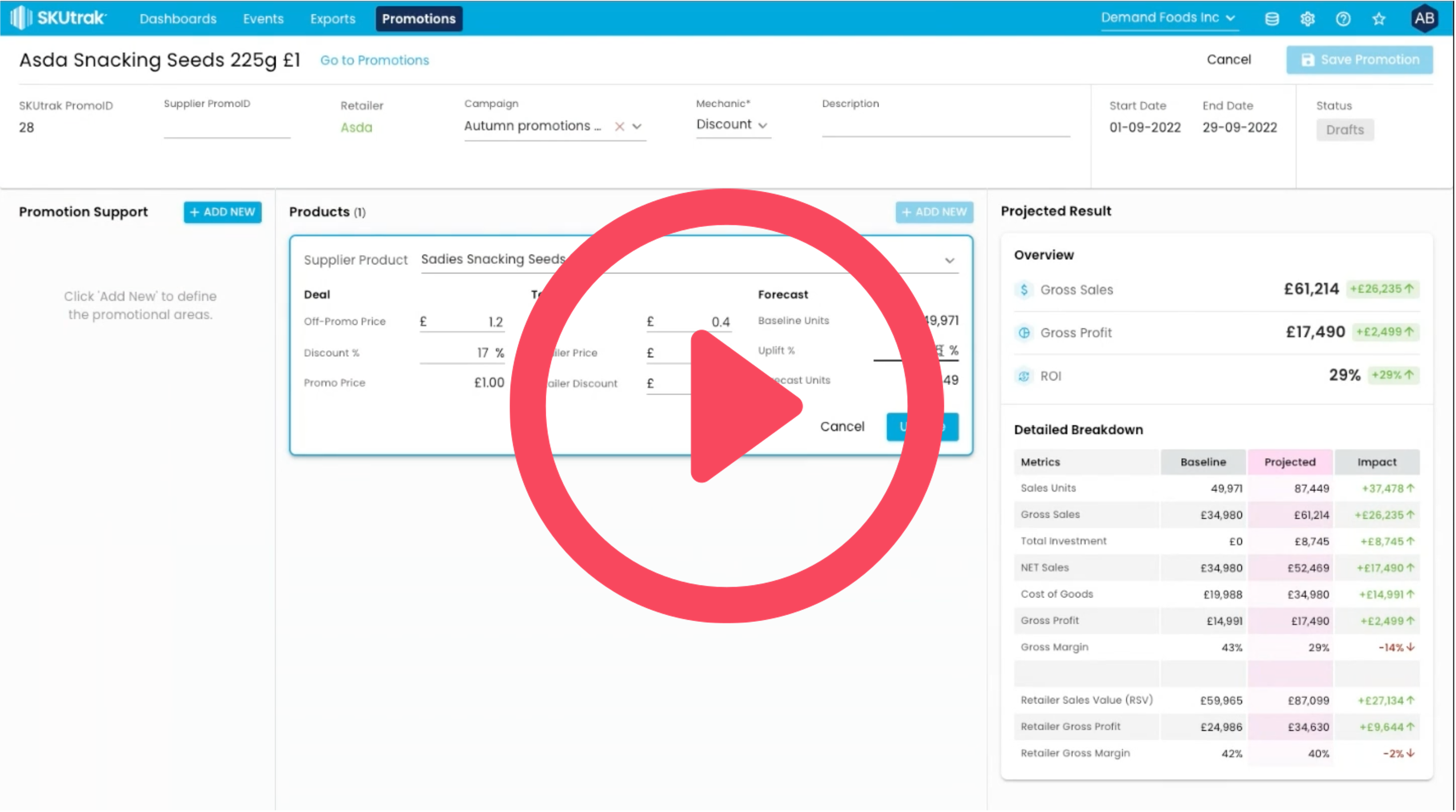The height and width of the screenshot is (812, 1456).
Task: Open the help question mark icon
Action: coord(1344,19)
